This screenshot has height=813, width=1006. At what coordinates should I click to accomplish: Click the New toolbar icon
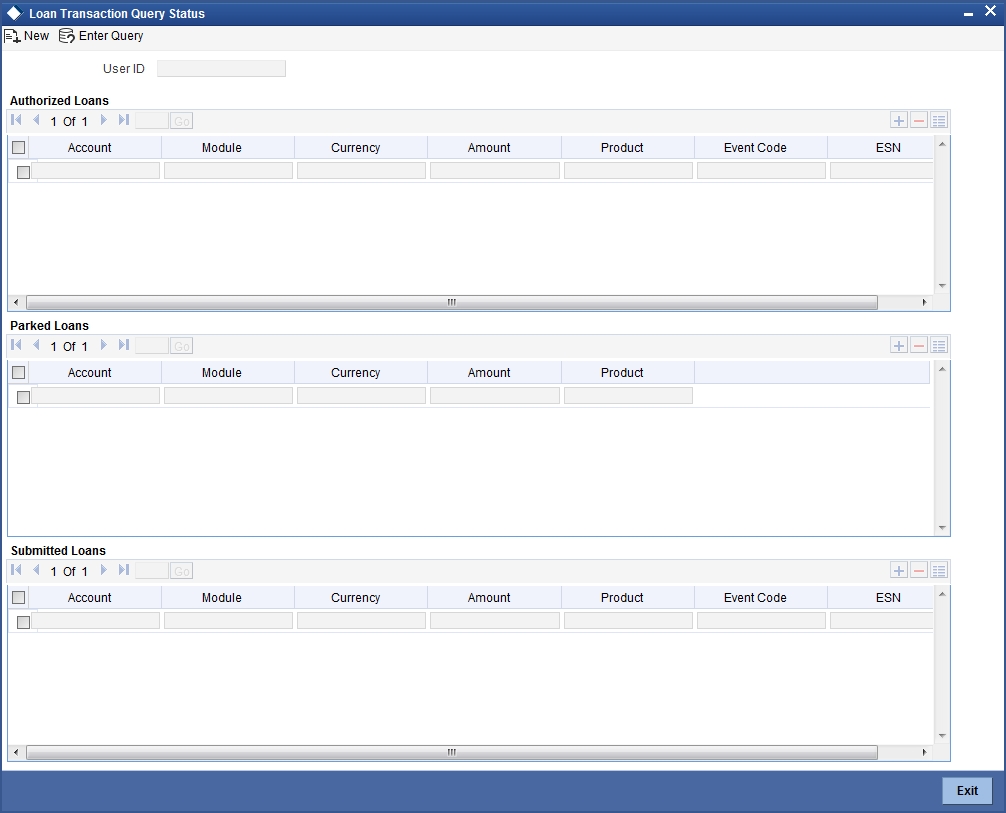[x=12, y=36]
